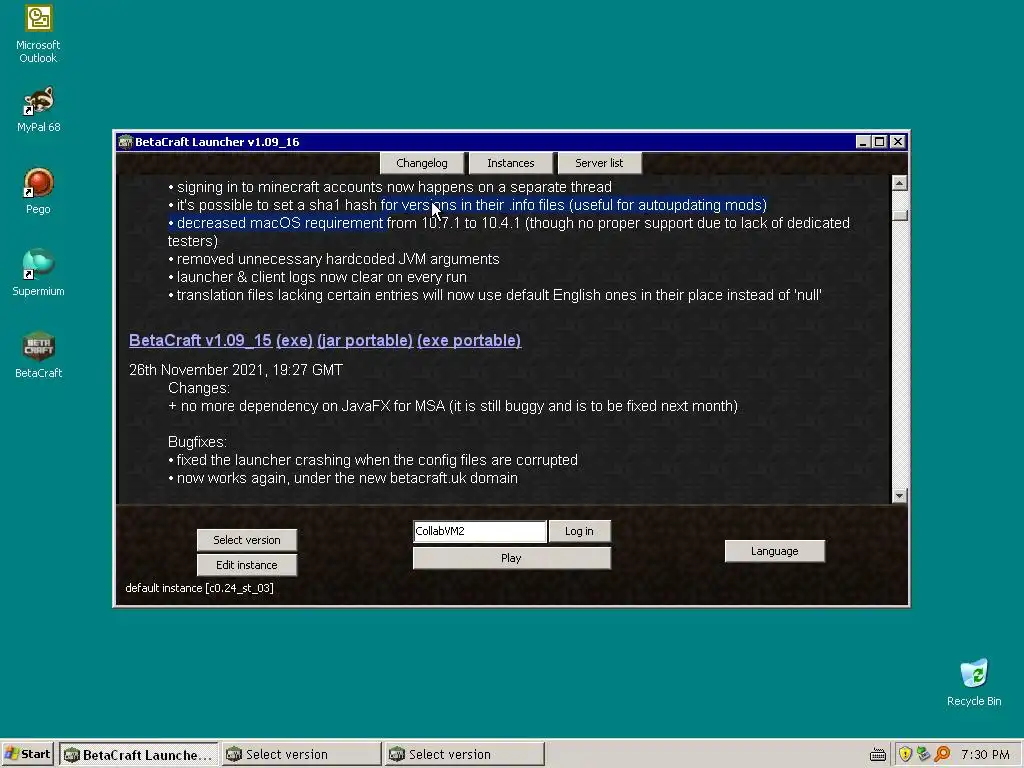Click the 7:30 PM taskbar clock

pyautogui.click(x=985, y=754)
